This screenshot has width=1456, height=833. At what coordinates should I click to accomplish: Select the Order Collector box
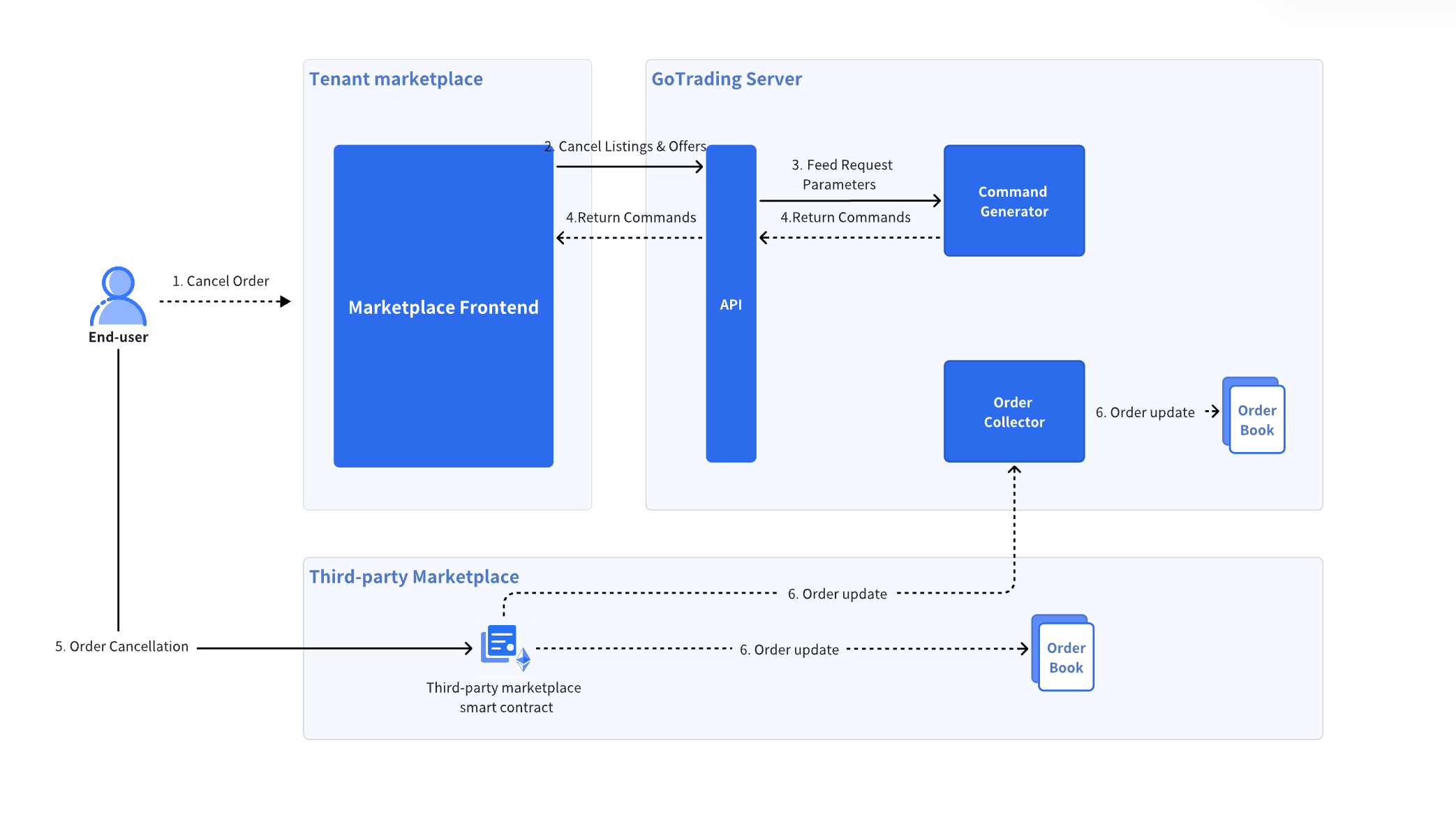pos(1013,412)
